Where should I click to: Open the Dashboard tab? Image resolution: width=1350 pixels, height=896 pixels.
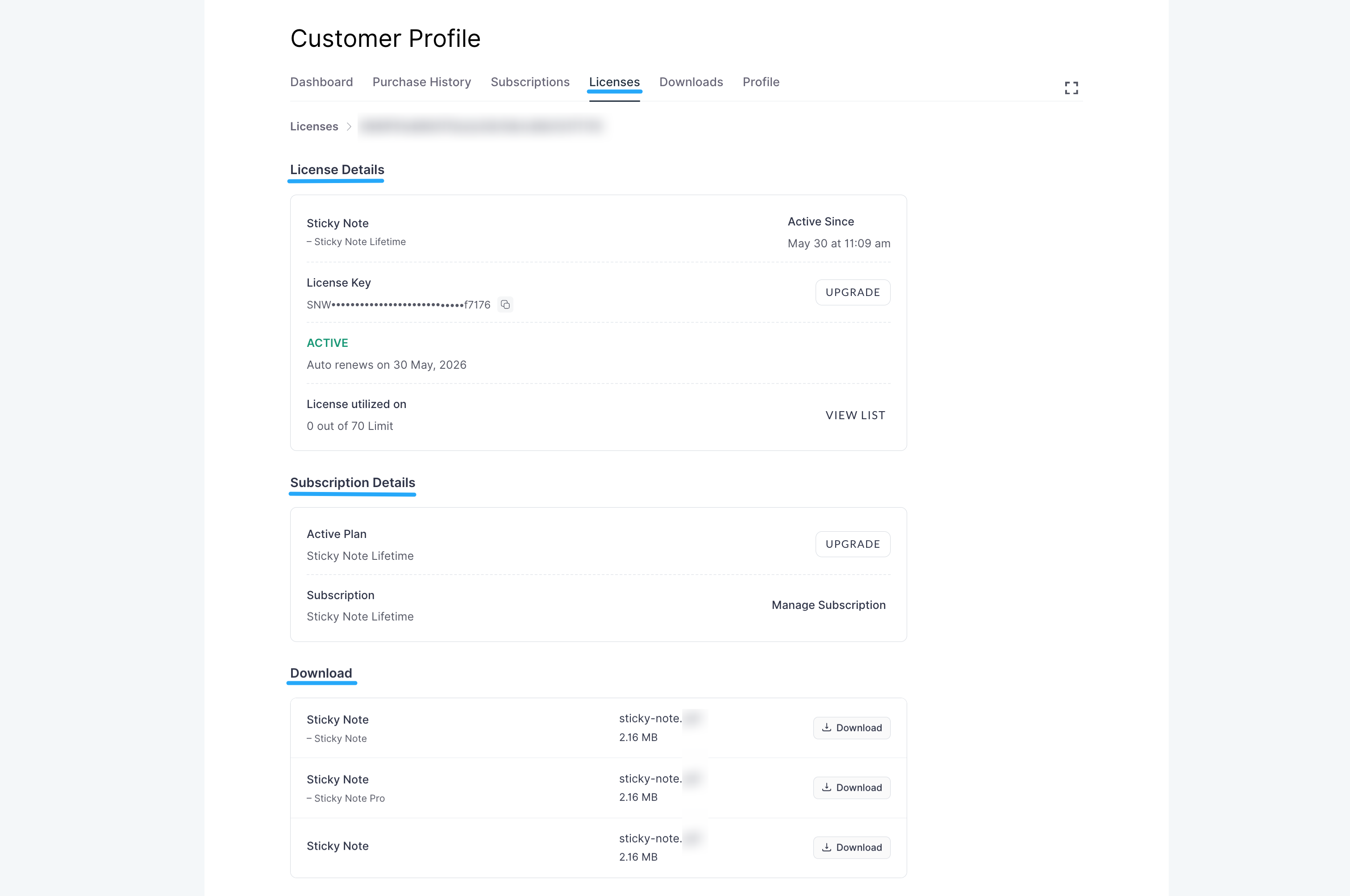tap(321, 82)
